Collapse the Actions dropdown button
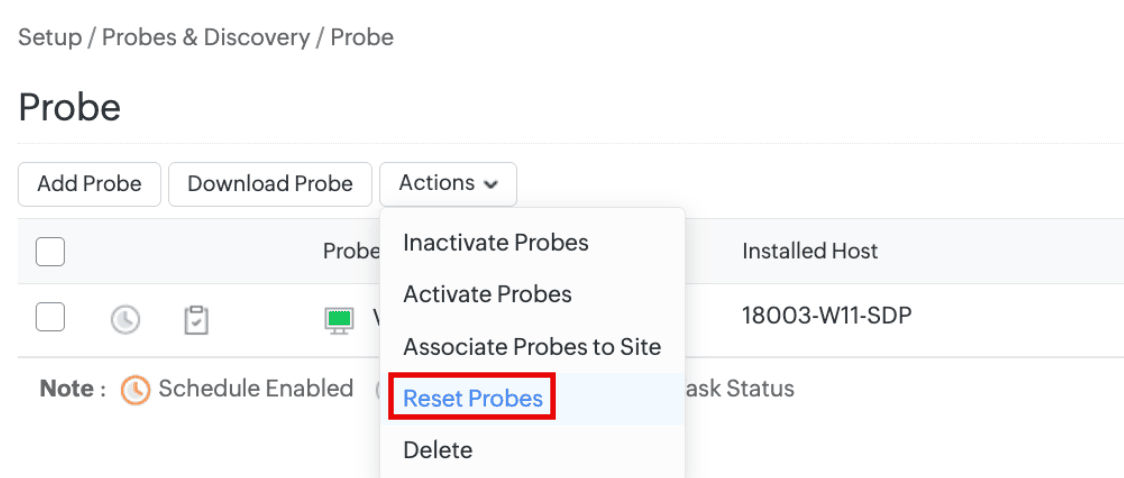The width and height of the screenshot is (1124, 478). [448, 183]
